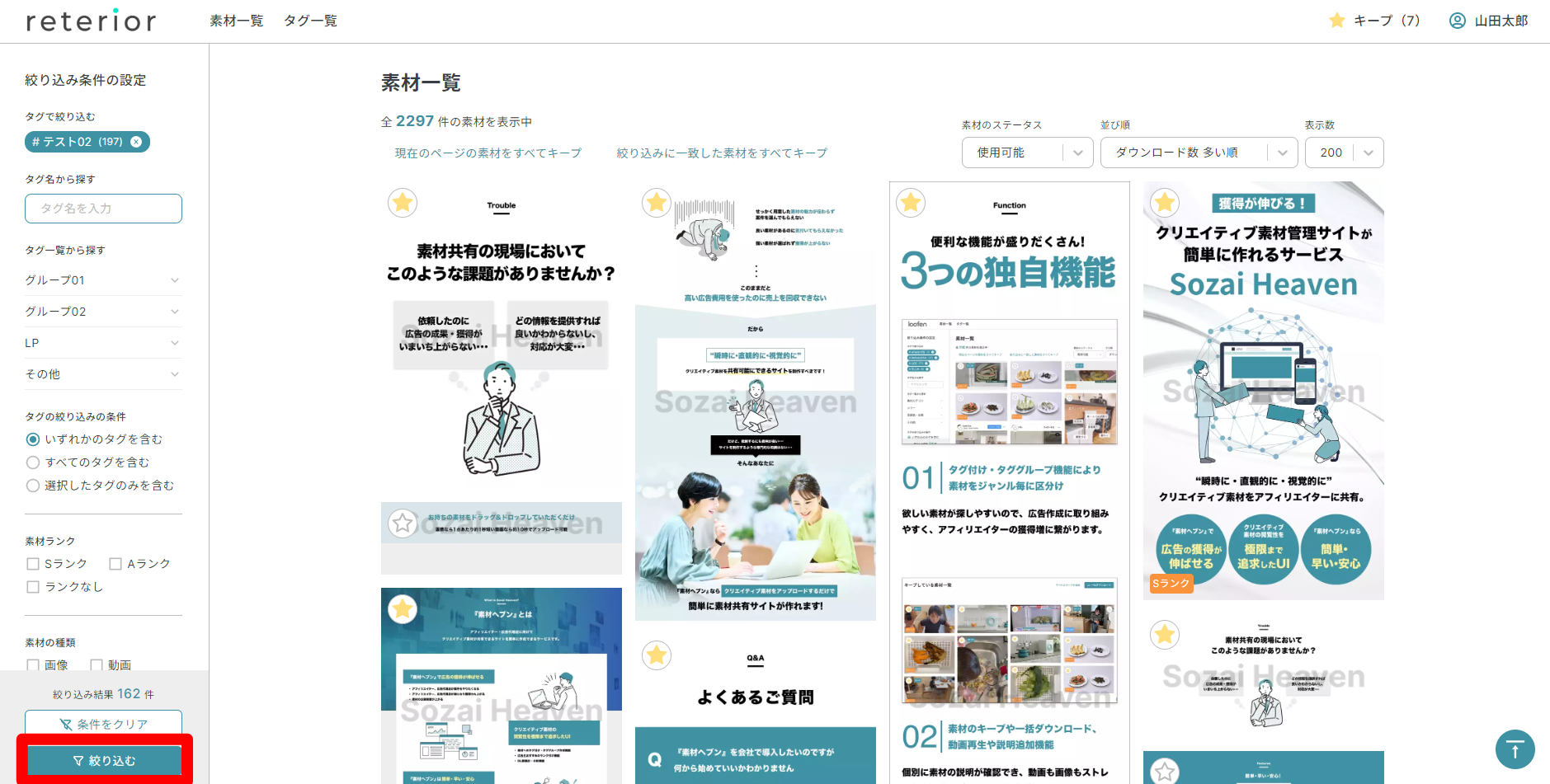This screenshot has width=1550, height=784.
Task: Check the 動画 material type checkbox
Action: point(97,664)
